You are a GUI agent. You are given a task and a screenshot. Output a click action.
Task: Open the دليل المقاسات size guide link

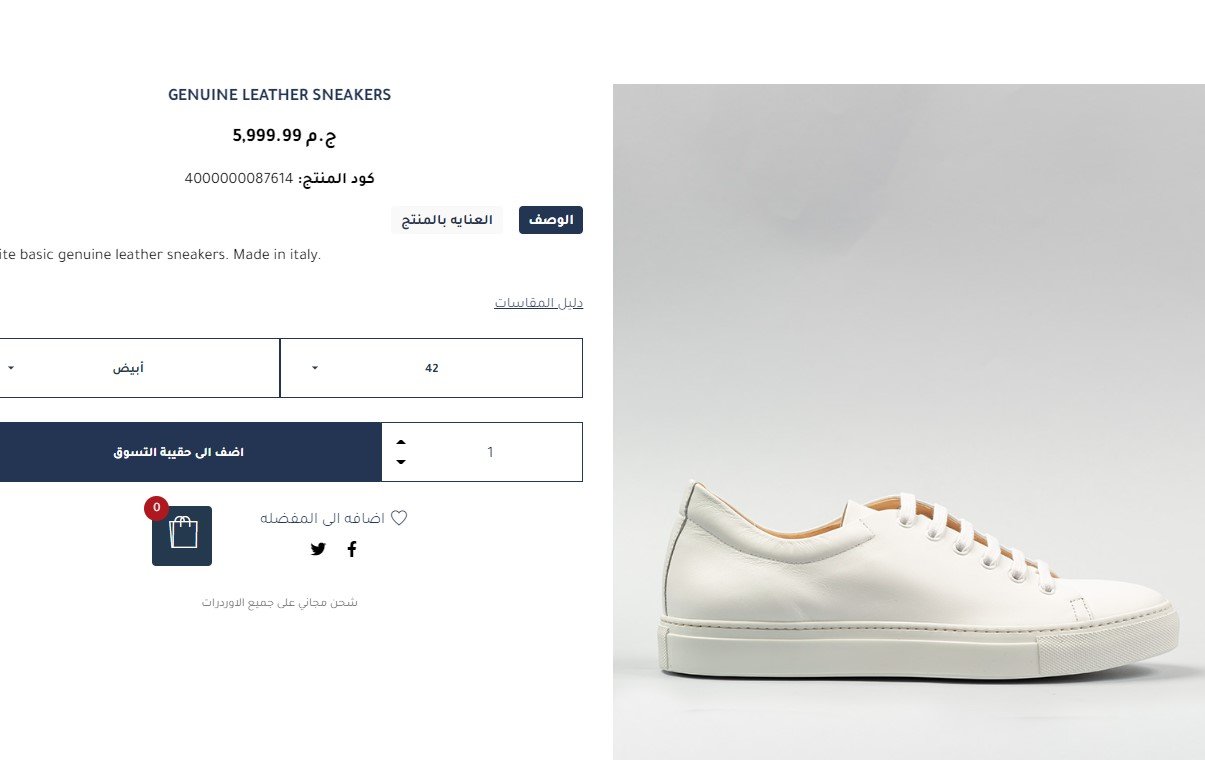tap(538, 303)
